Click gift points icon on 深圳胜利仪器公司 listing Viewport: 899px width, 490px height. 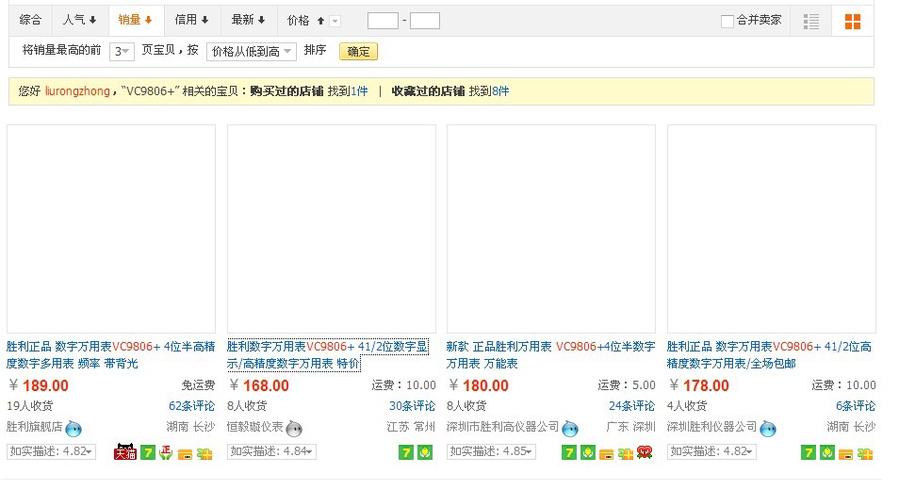[x=865, y=454]
